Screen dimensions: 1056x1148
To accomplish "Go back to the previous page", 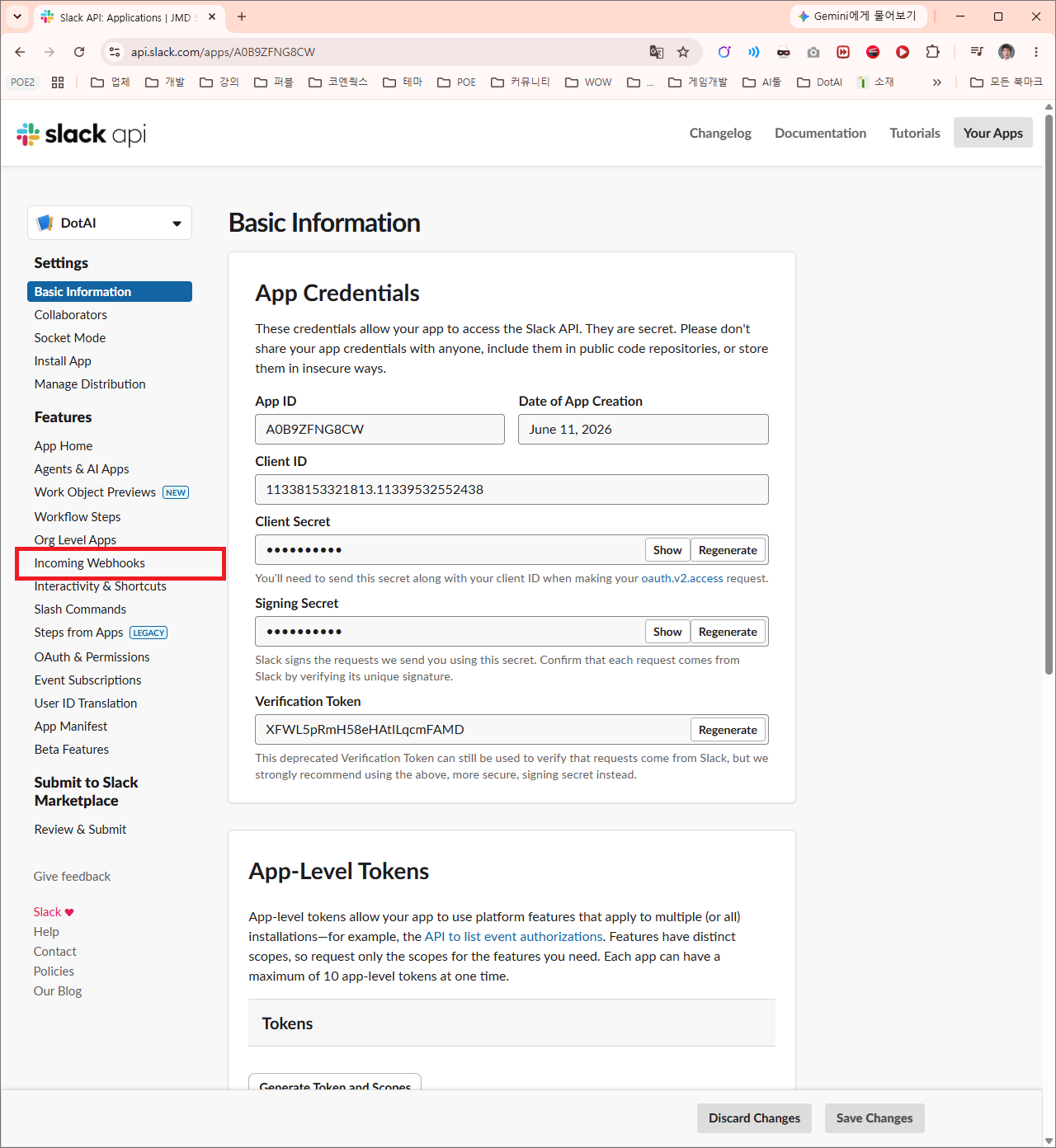I will (x=20, y=52).
